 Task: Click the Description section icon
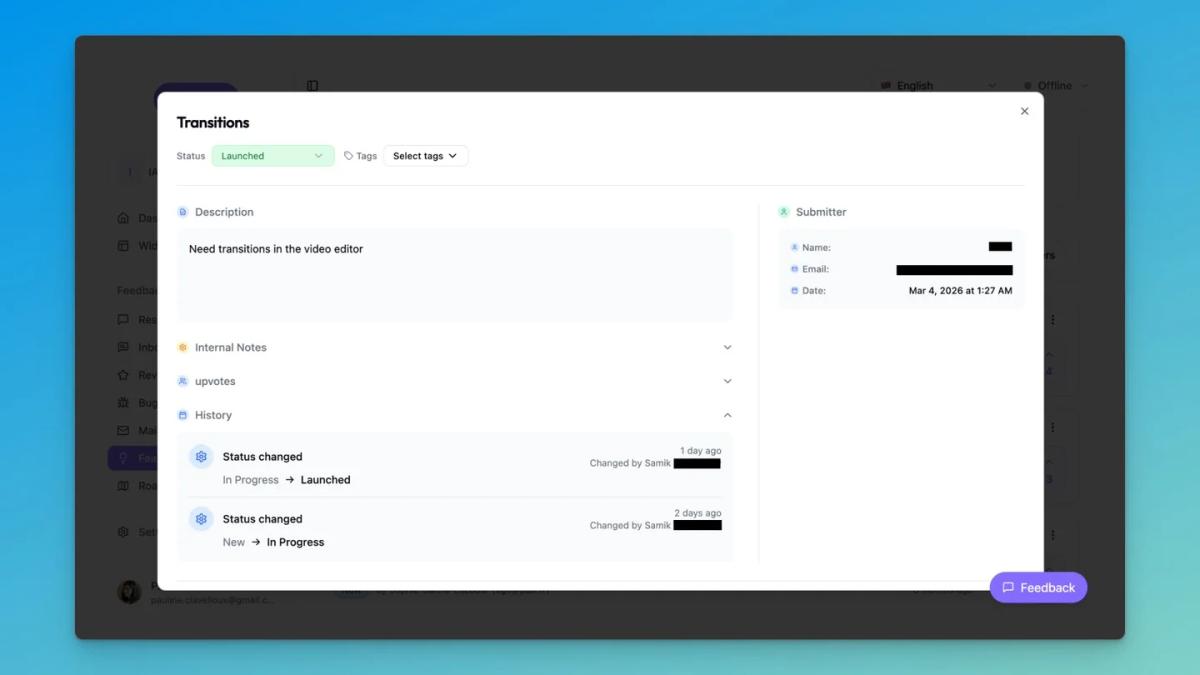tap(183, 212)
